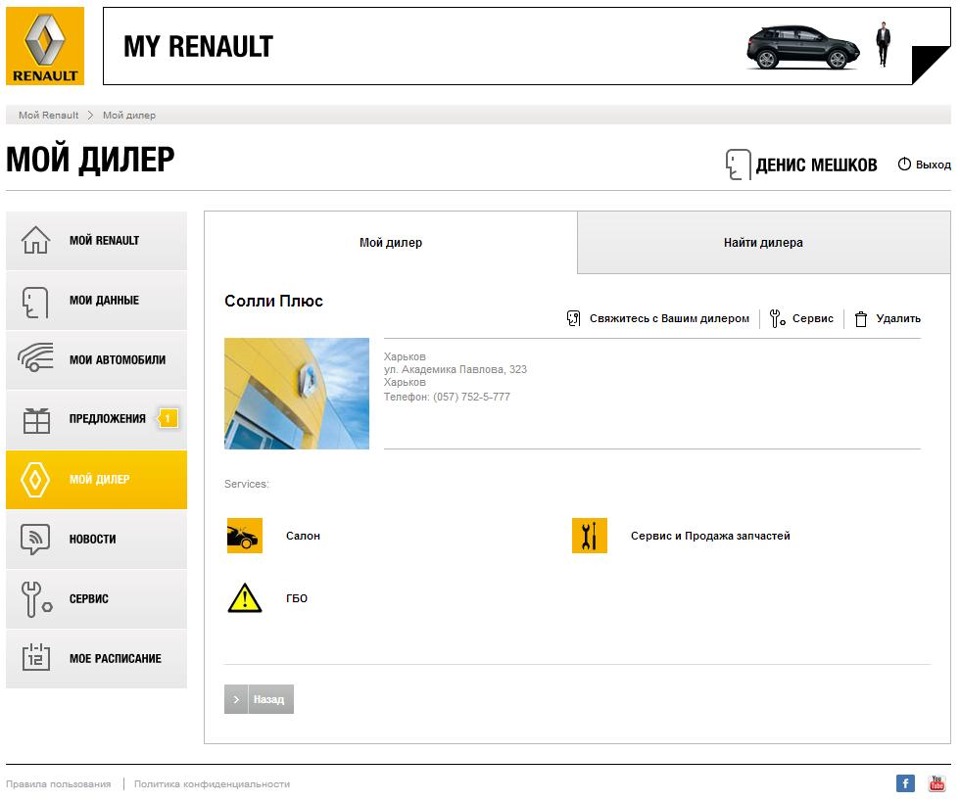Click the MY RENAULT banner

pos(527,46)
